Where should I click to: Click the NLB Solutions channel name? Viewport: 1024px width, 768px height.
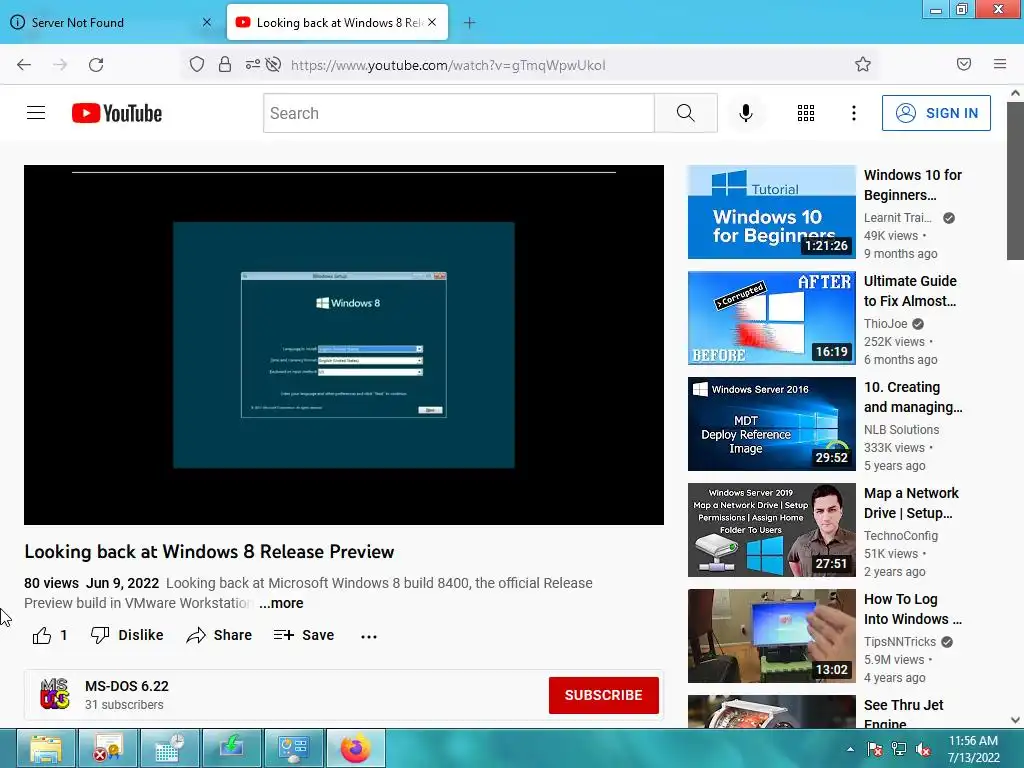901,430
